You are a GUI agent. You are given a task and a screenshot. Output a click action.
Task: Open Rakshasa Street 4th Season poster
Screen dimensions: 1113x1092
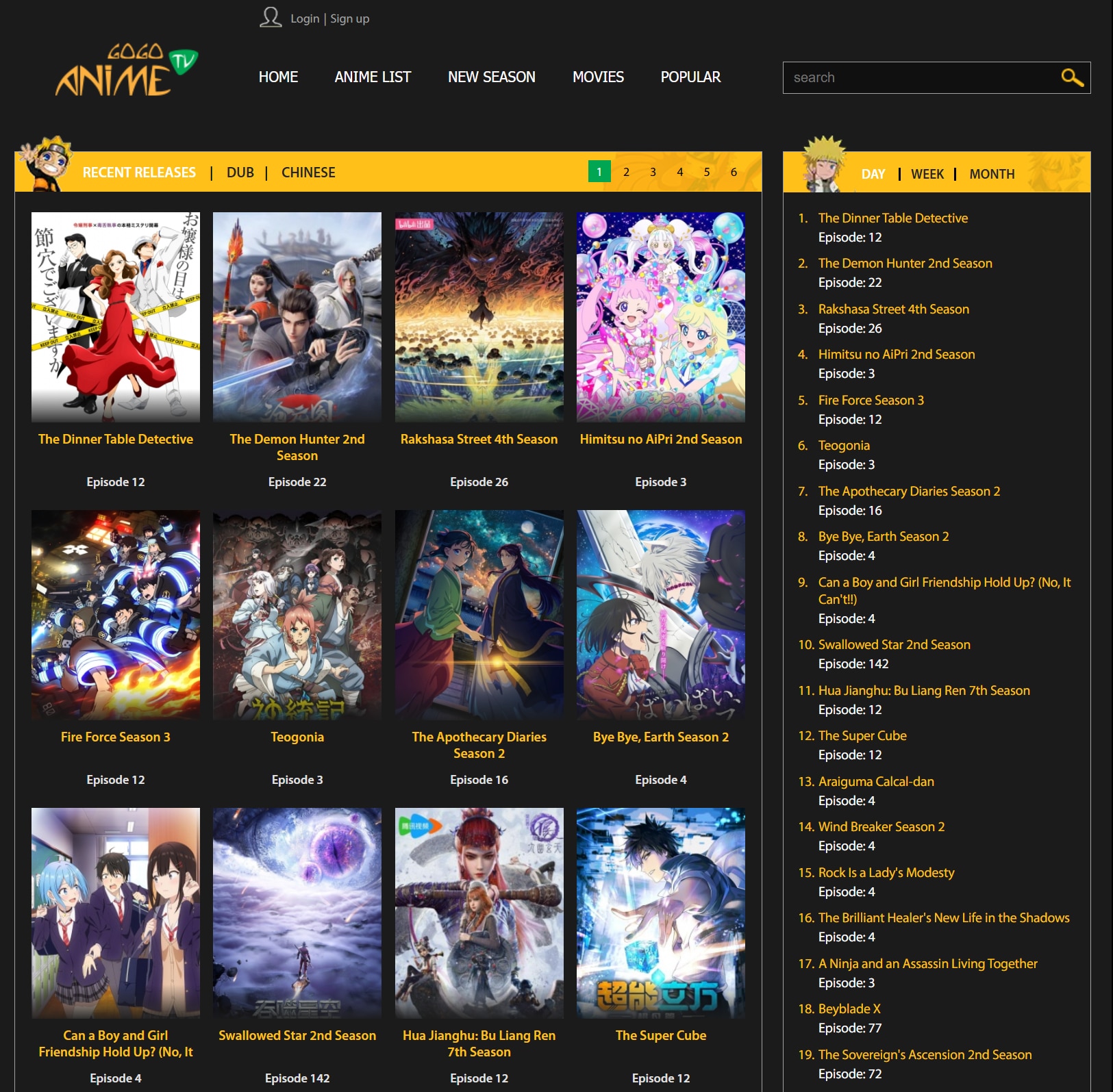point(479,317)
